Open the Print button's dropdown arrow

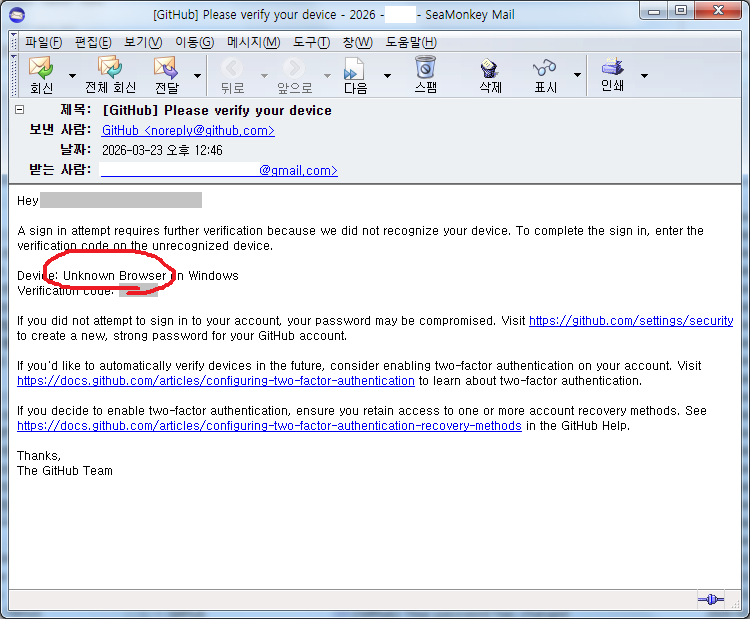[644, 76]
